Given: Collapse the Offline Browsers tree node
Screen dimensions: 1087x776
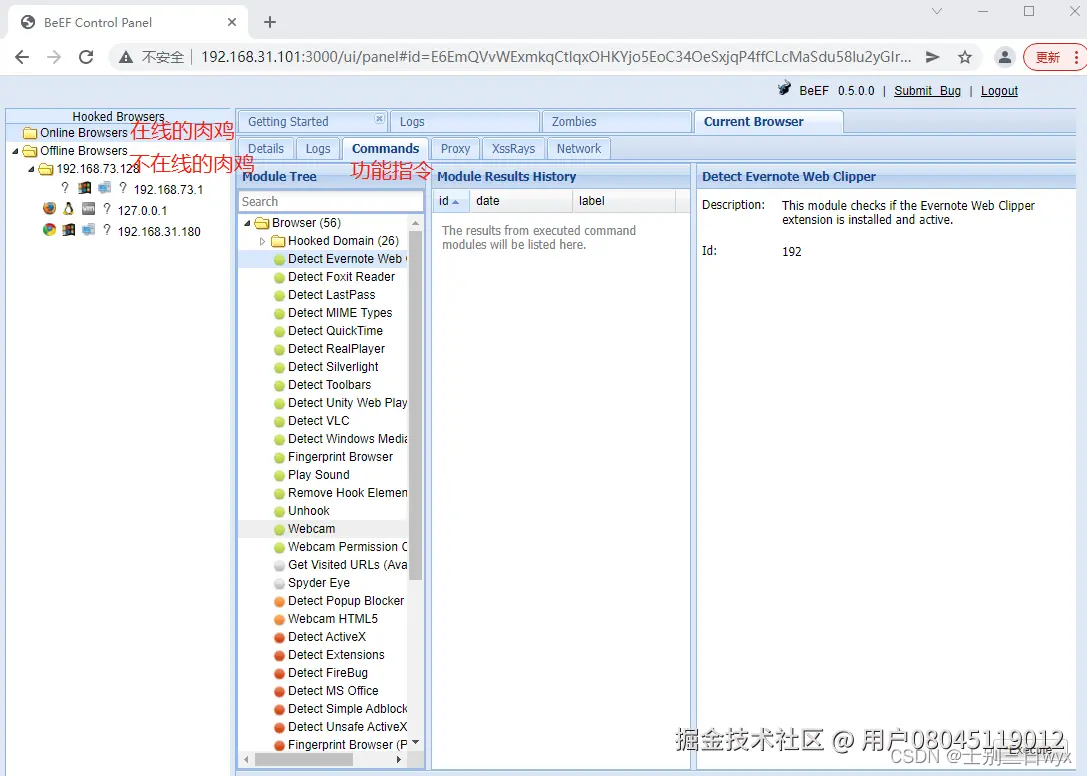Looking at the screenshot, I should tap(15, 150).
